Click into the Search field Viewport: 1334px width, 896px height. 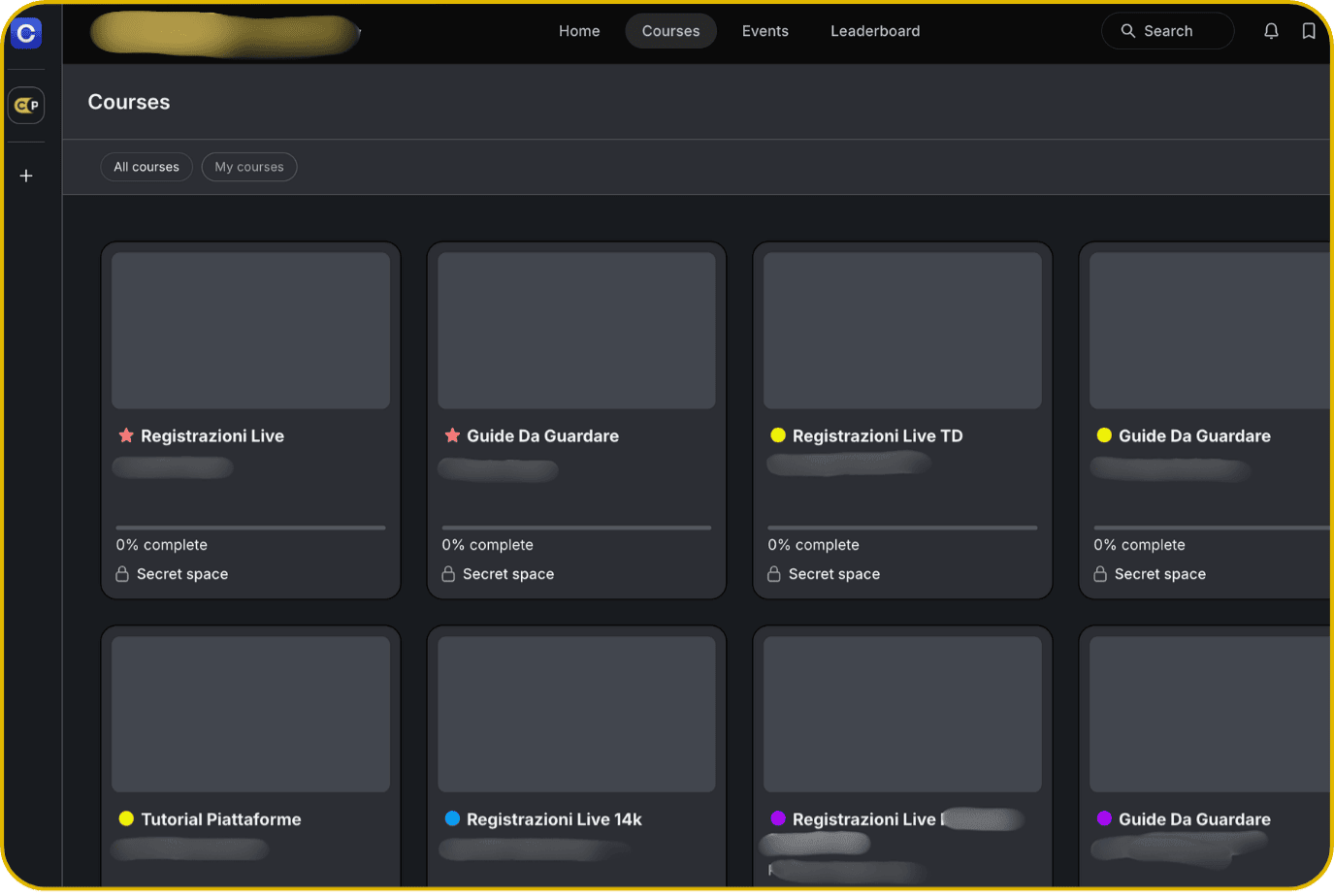(x=1168, y=31)
